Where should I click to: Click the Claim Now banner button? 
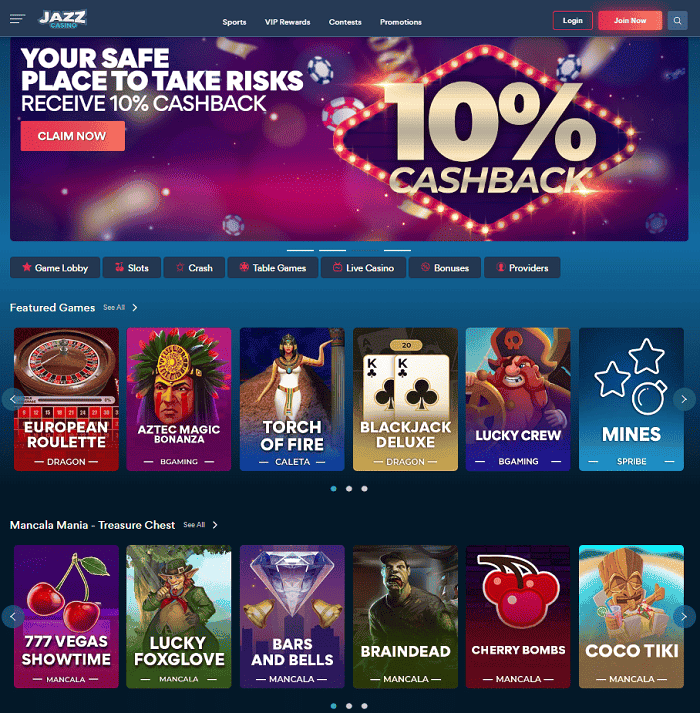click(x=73, y=136)
